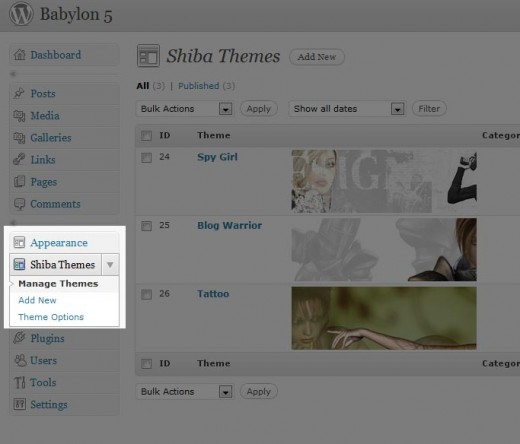Open the Show all dates dropdown
Screen dimensions: 520x444
tap(347, 109)
